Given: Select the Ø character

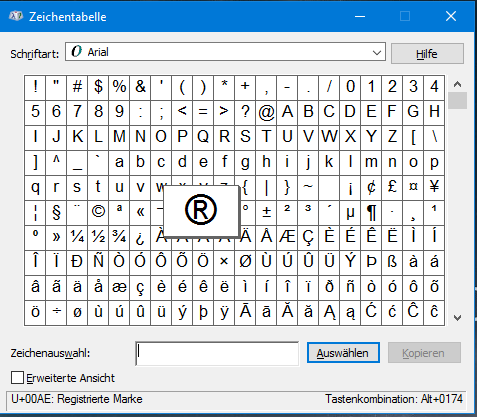Looking at the screenshot, I should tap(245, 263).
